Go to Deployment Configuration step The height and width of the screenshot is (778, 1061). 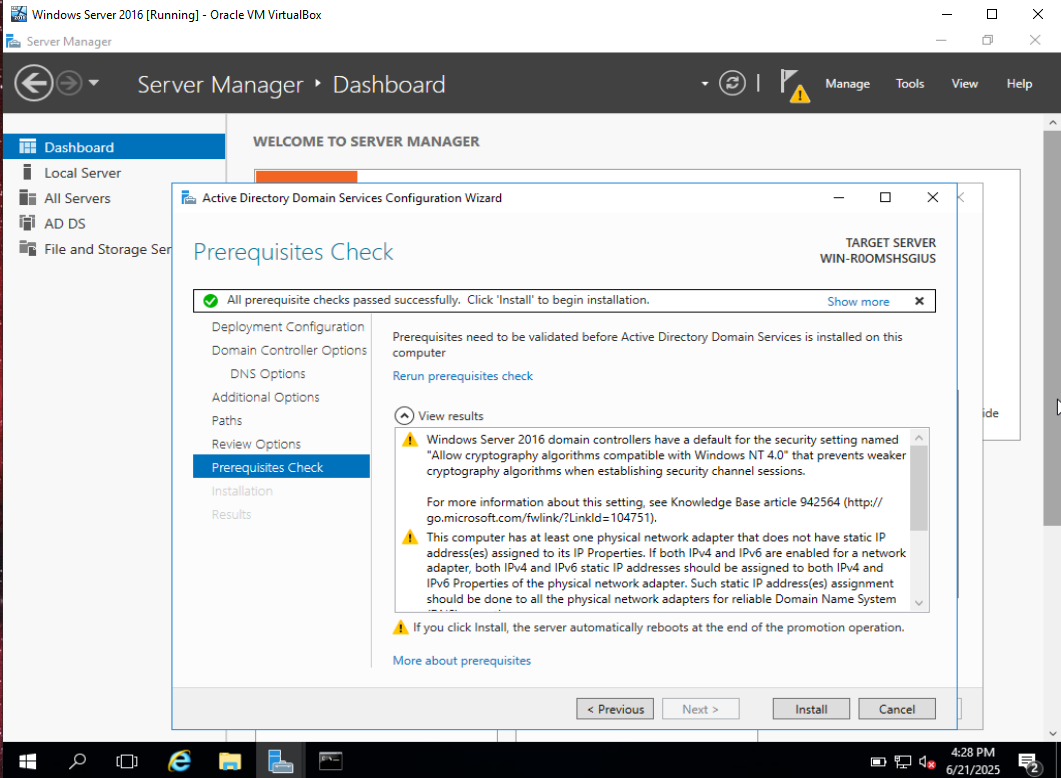pyautogui.click(x=288, y=327)
